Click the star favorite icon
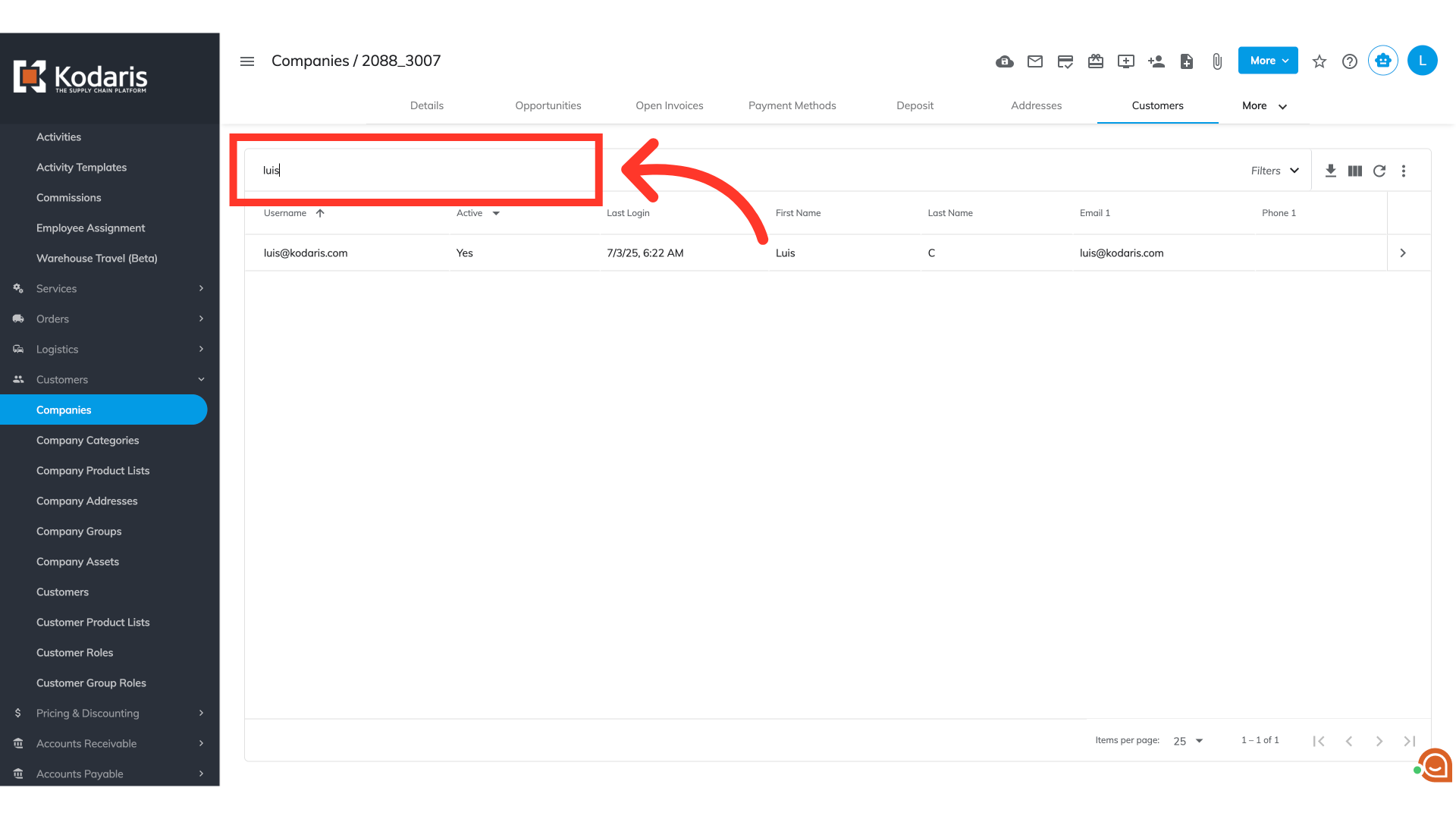This screenshot has height=819, width=1456. click(x=1319, y=61)
